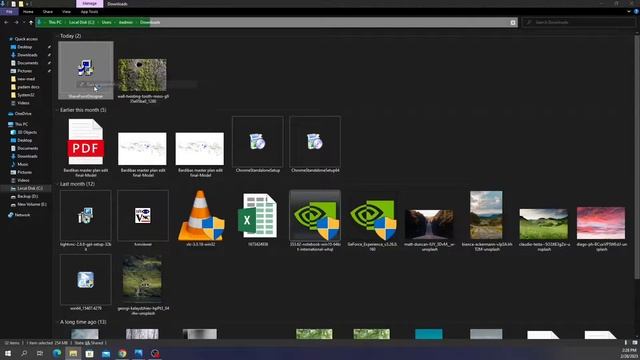640x360 pixels.
Task: Select the SharePointDesigner installer file
Action: (86, 70)
